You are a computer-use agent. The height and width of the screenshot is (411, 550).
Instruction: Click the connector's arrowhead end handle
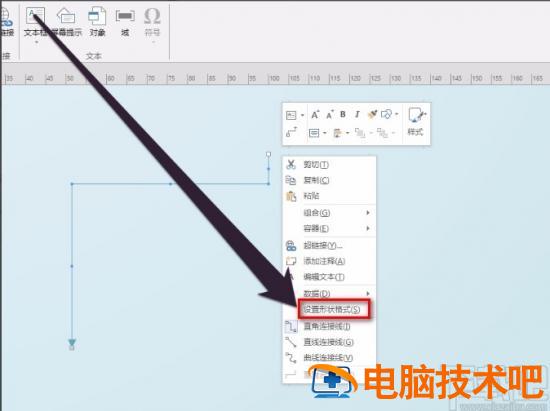(72, 348)
